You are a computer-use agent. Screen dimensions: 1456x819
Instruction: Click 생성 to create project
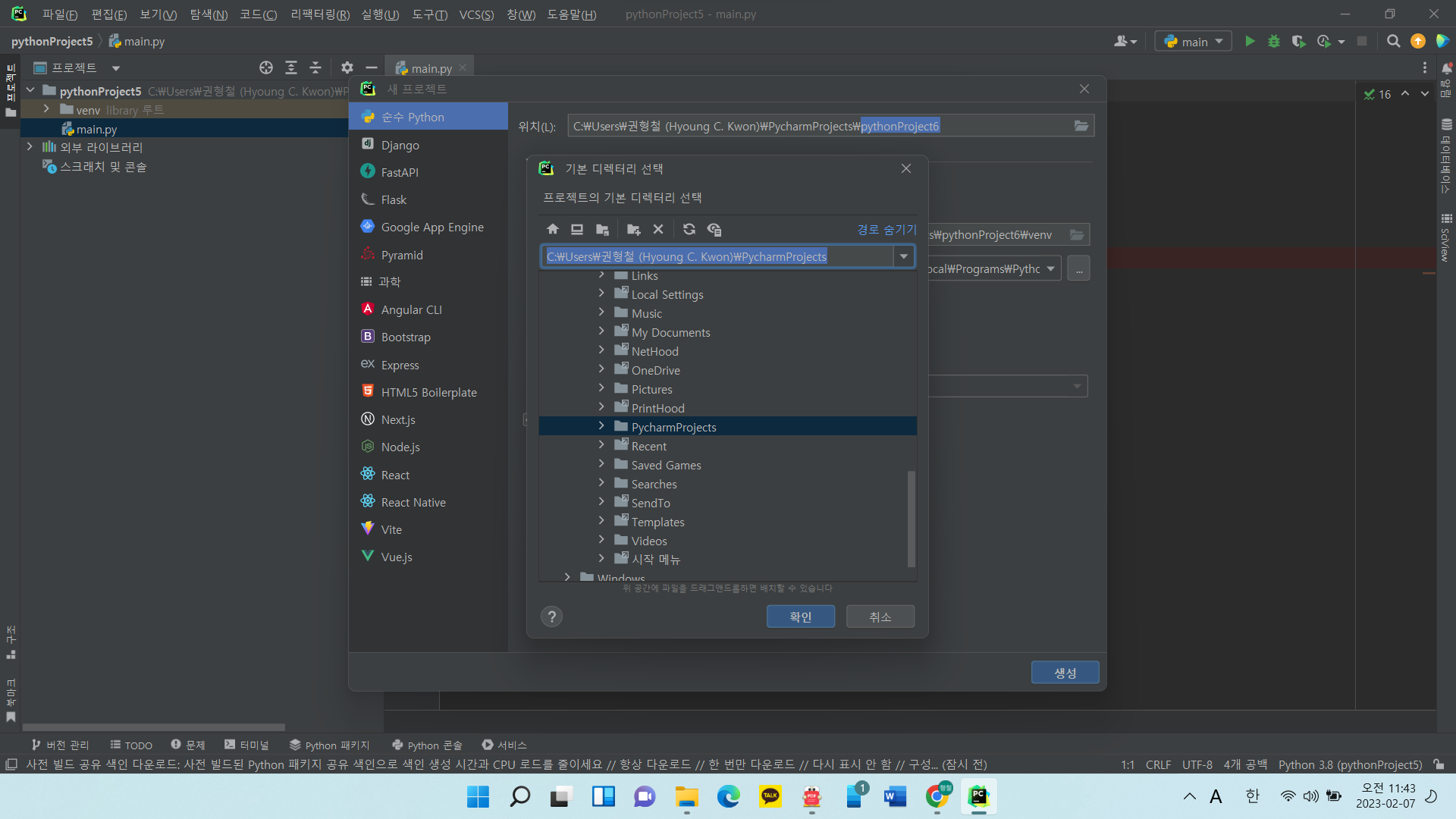(x=1065, y=673)
